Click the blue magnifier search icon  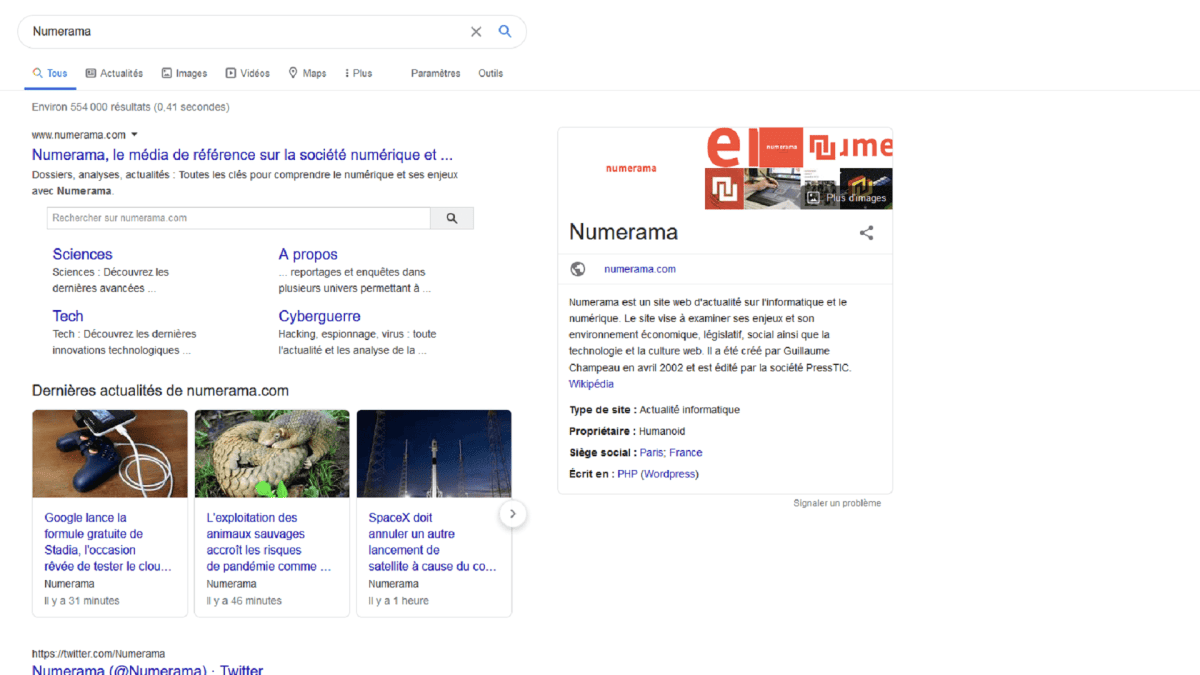coord(505,31)
